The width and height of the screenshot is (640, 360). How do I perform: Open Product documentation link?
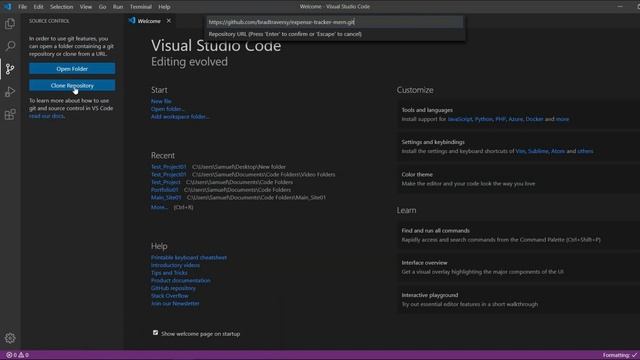point(181,280)
